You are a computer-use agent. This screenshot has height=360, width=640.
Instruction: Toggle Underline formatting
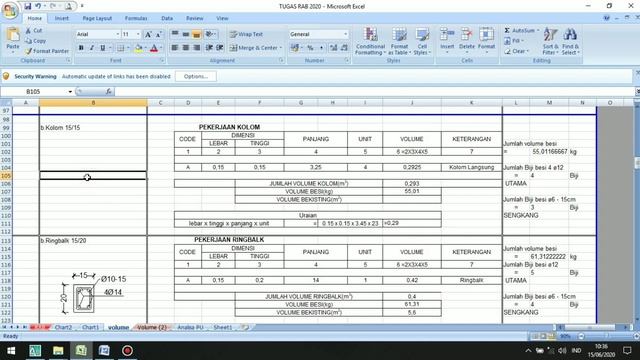click(x=102, y=48)
